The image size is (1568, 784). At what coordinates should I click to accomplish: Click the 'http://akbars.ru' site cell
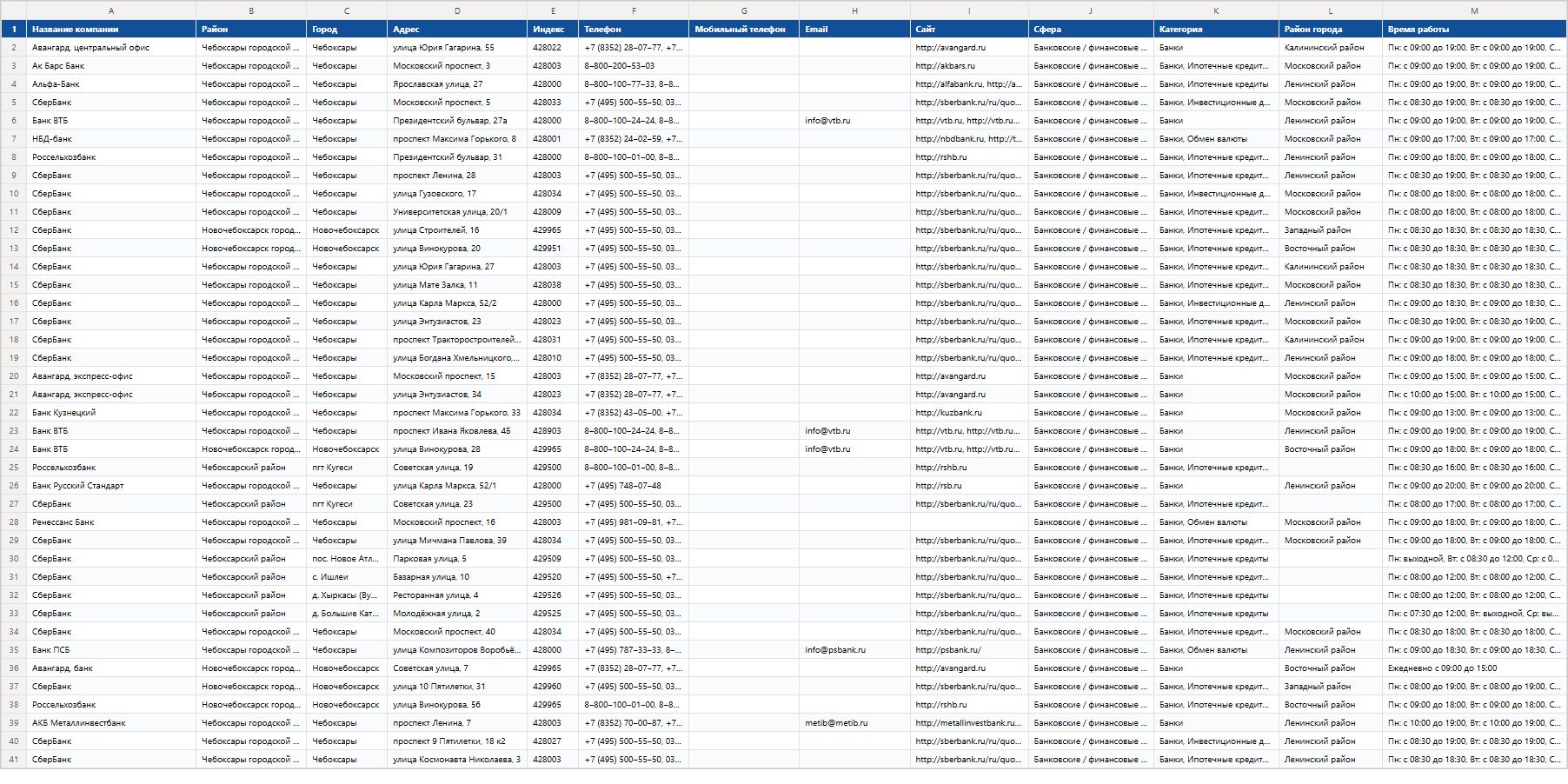(x=969, y=66)
